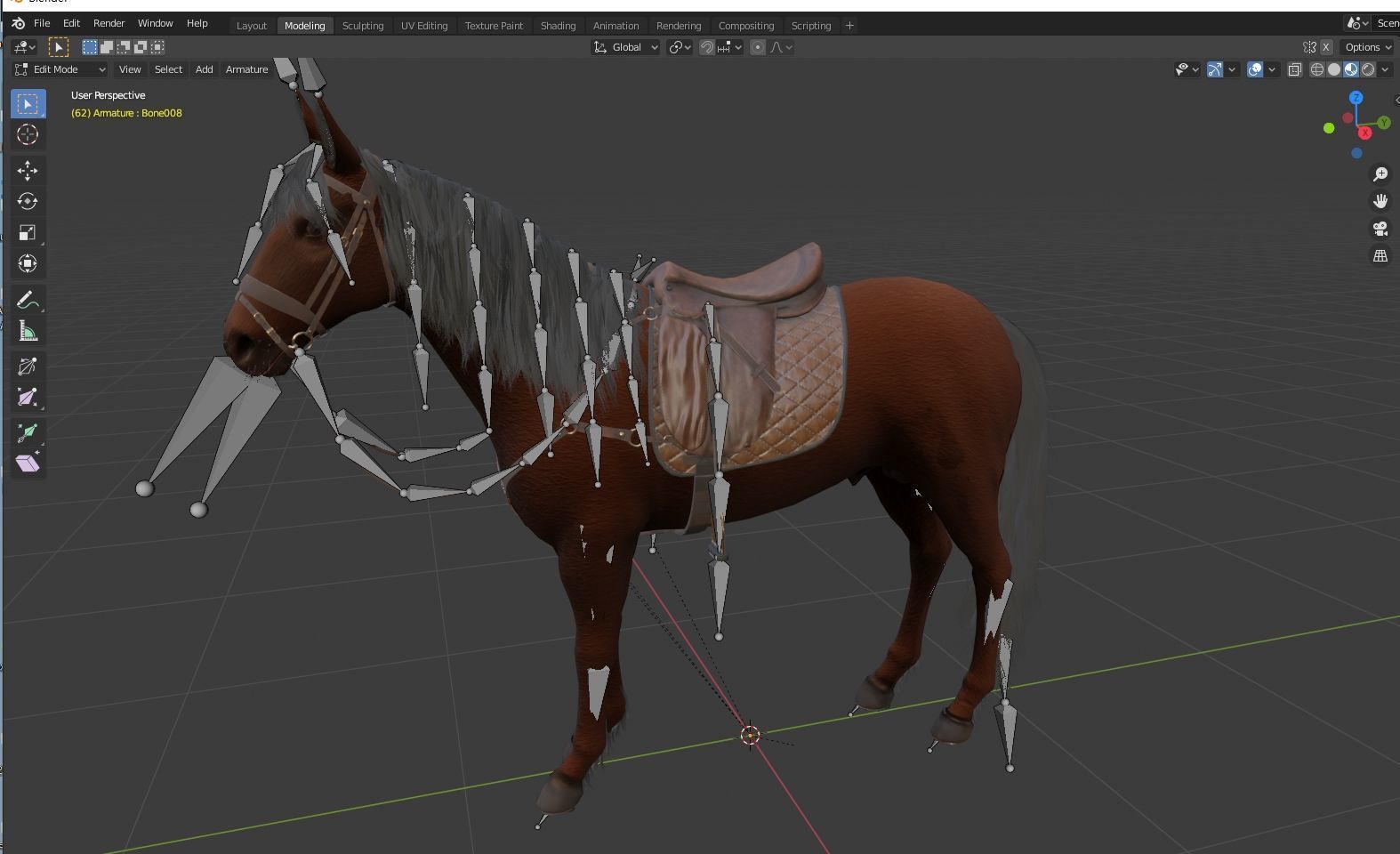Expand the sidebar arrow at viewport edge

pos(1396,100)
